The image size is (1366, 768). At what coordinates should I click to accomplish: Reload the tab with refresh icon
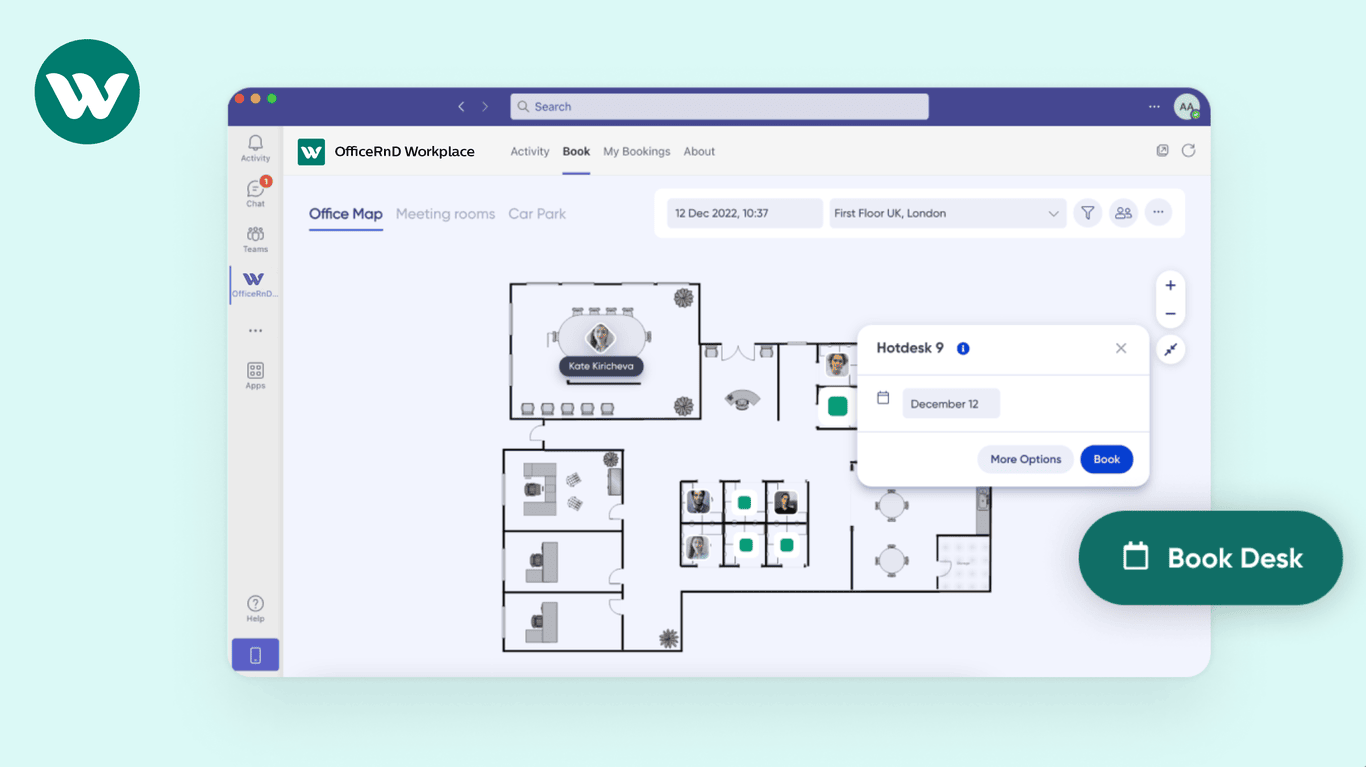1188,151
